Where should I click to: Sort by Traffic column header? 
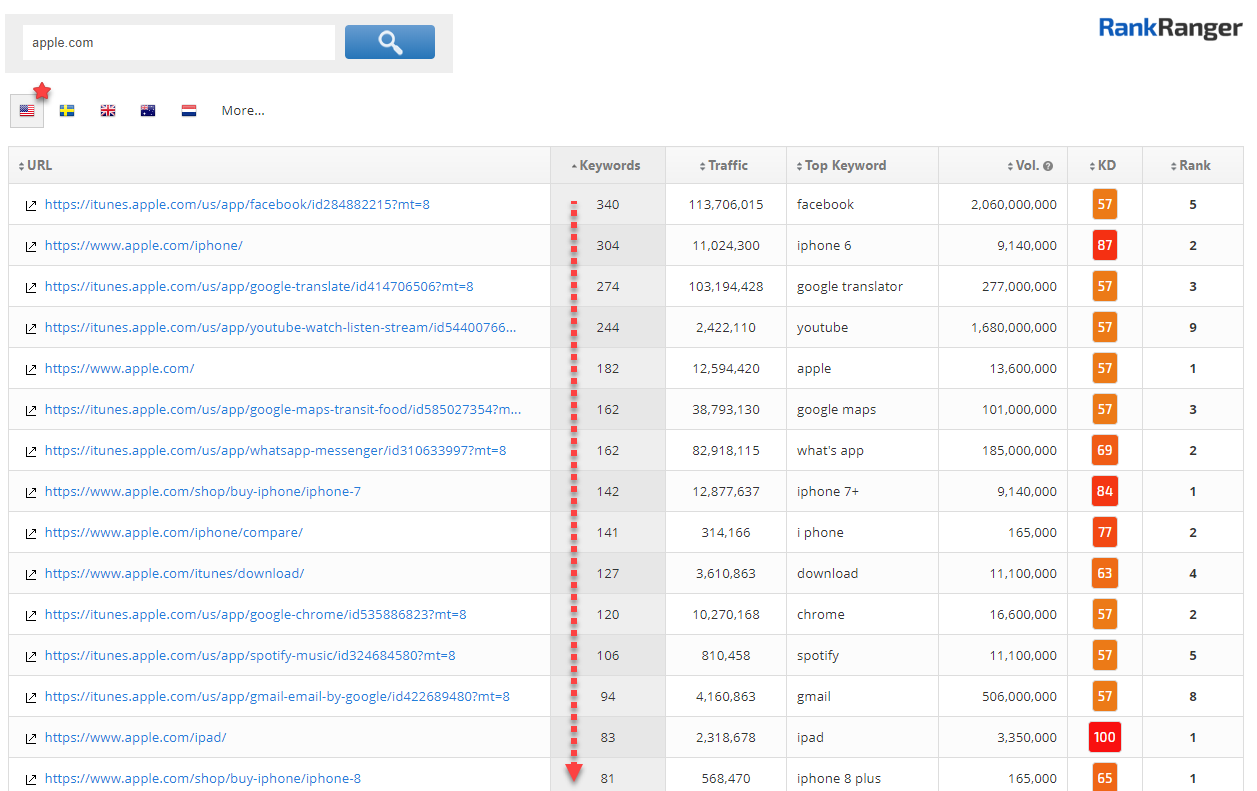click(x=727, y=166)
